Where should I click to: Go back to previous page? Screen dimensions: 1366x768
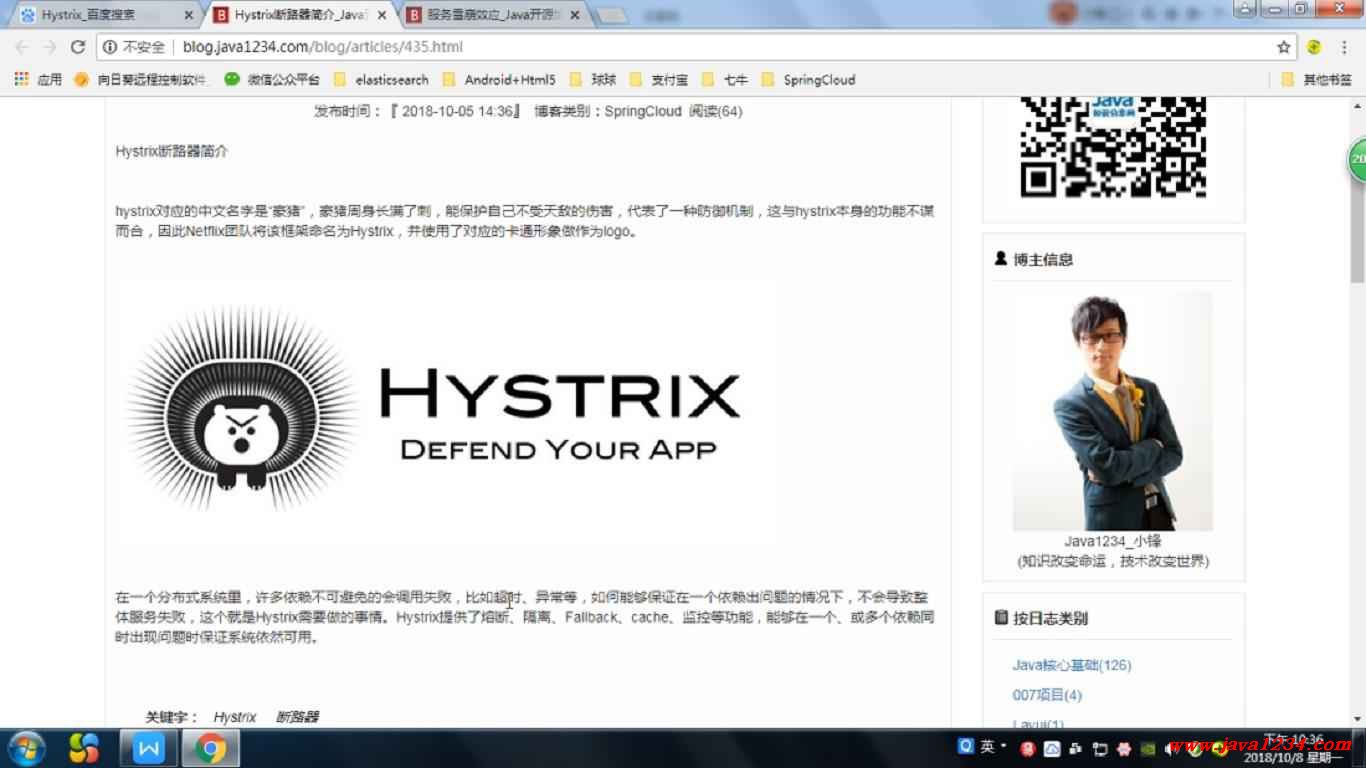22,47
